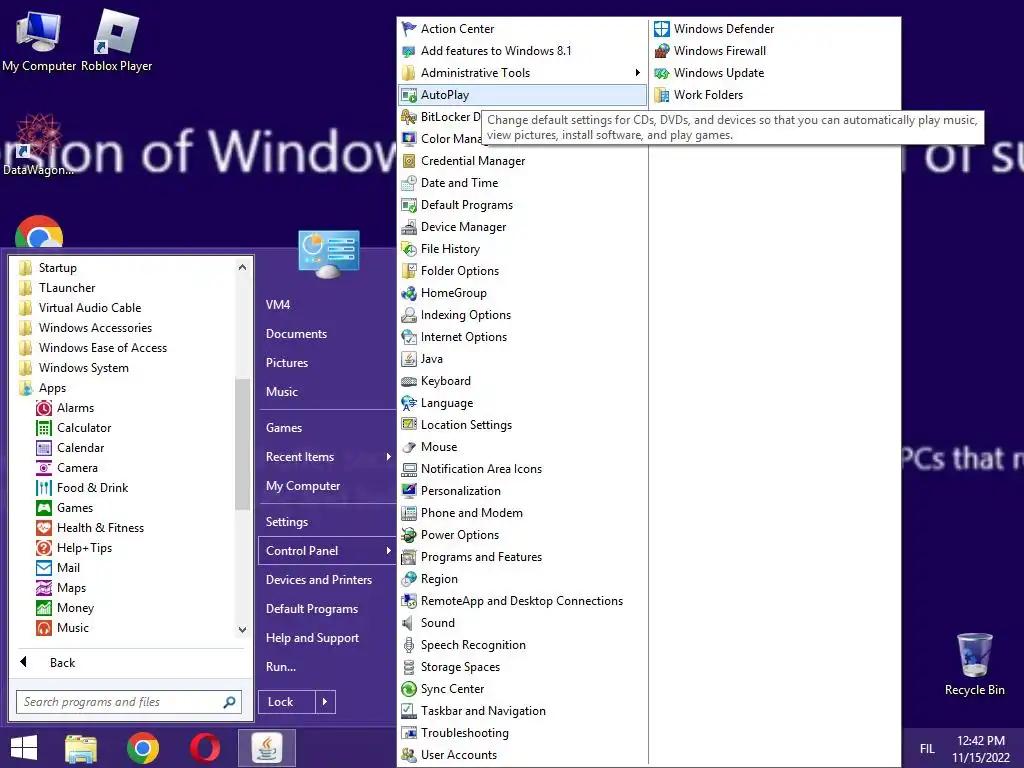1024x768 pixels.
Task: Click the Date and Time clock icon
Action: pos(409,183)
